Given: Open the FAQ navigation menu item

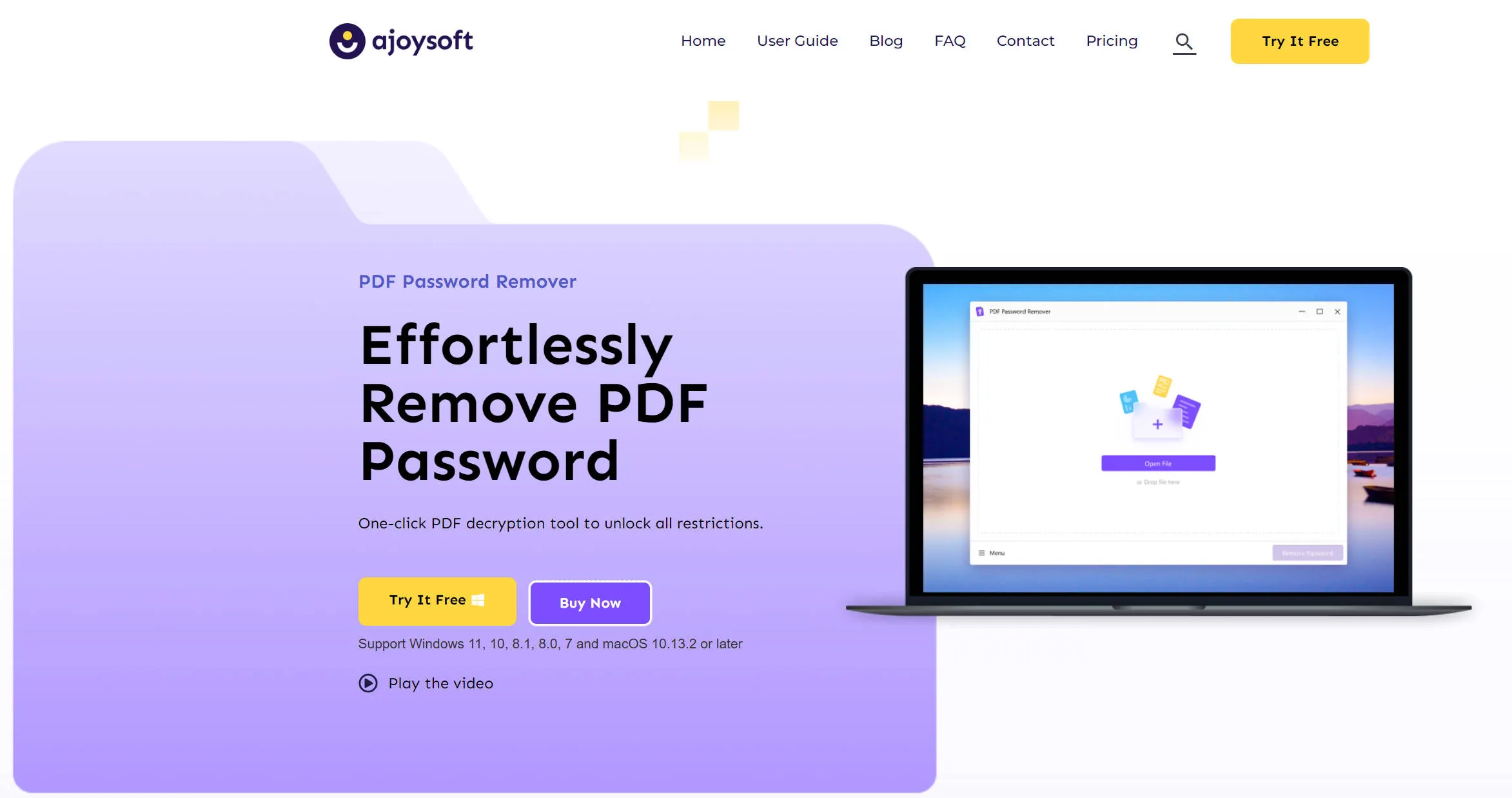Looking at the screenshot, I should (x=951, y=41).
